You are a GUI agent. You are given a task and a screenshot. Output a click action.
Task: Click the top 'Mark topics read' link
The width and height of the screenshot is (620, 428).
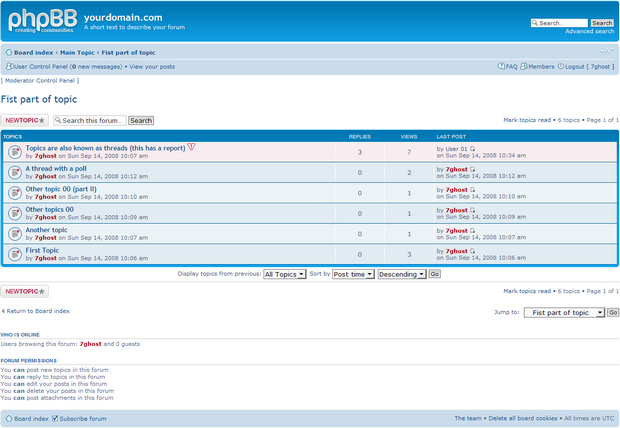point(527,120)
